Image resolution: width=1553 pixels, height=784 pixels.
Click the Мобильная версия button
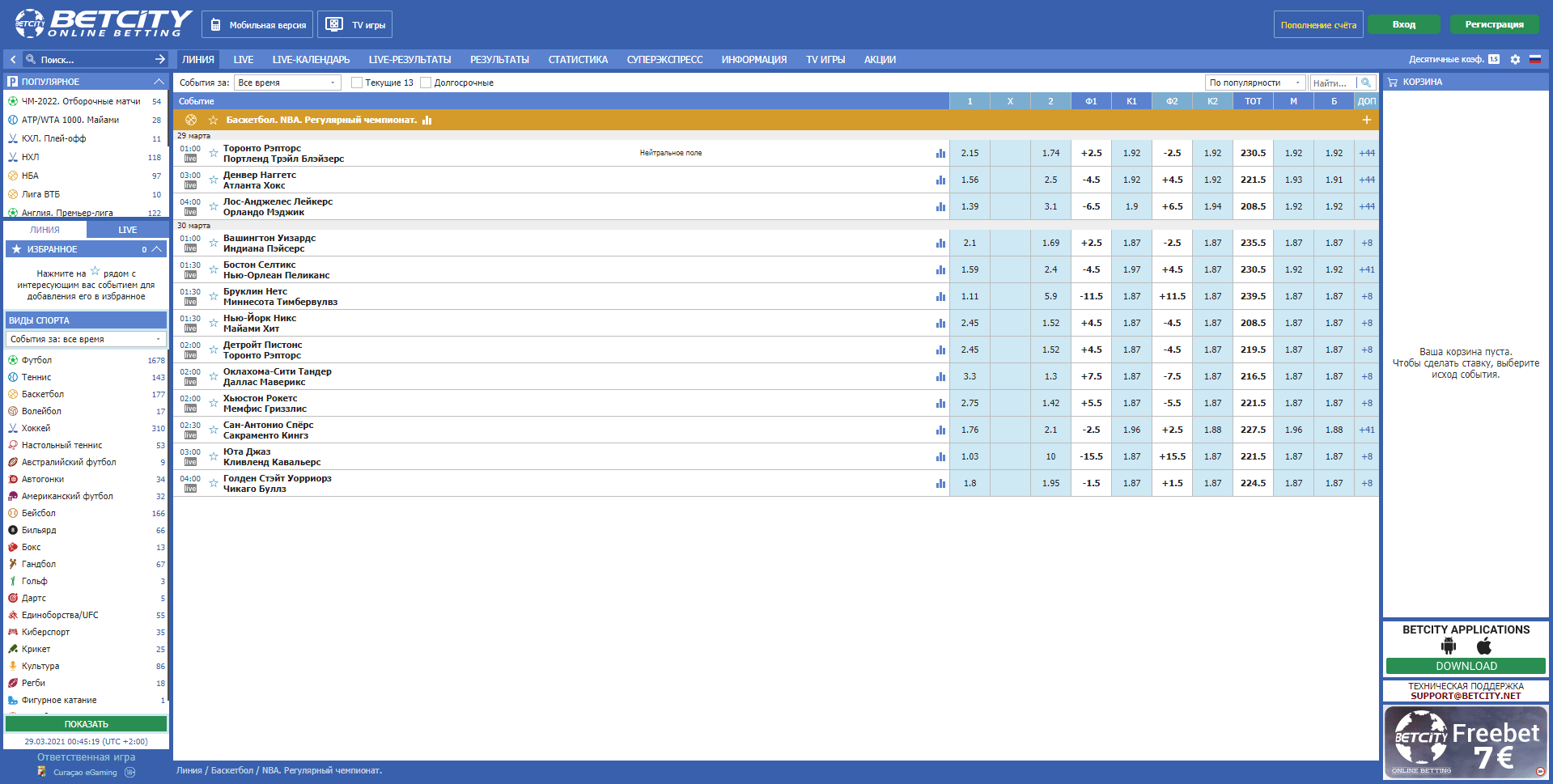click(257, 24)
